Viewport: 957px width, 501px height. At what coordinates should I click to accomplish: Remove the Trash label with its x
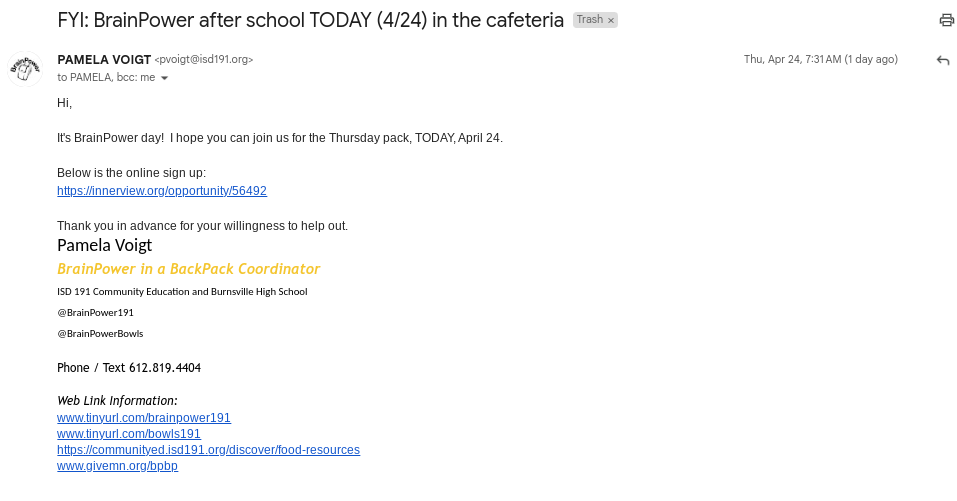(611, 20)
